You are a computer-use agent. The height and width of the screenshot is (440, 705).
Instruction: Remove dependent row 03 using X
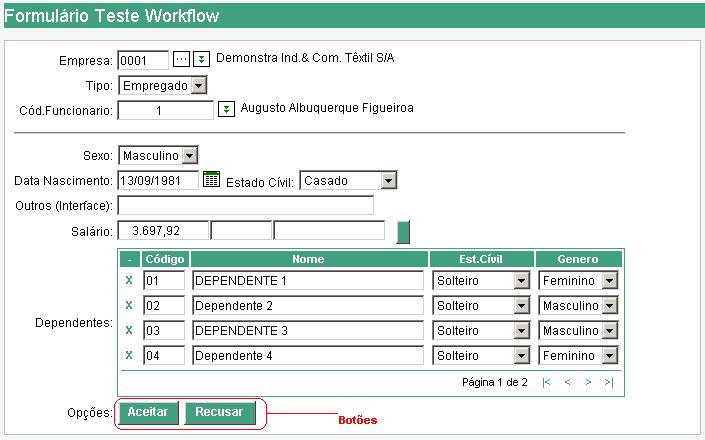click(x=129, y=330)
